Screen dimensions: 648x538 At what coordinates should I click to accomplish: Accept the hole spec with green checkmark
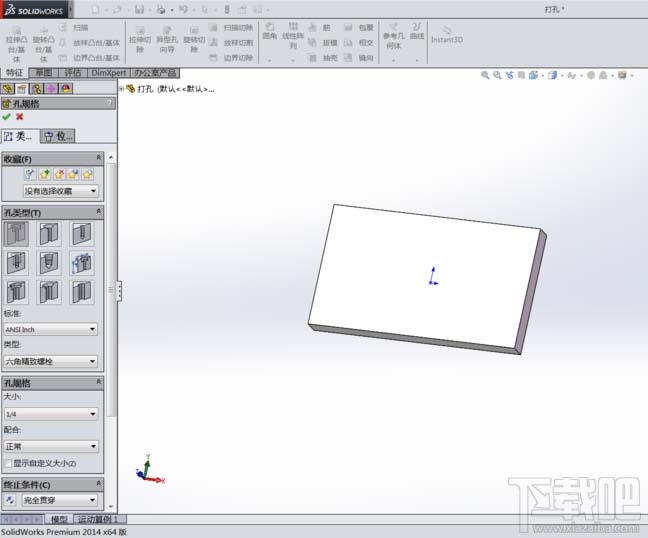tap(6, 117)
